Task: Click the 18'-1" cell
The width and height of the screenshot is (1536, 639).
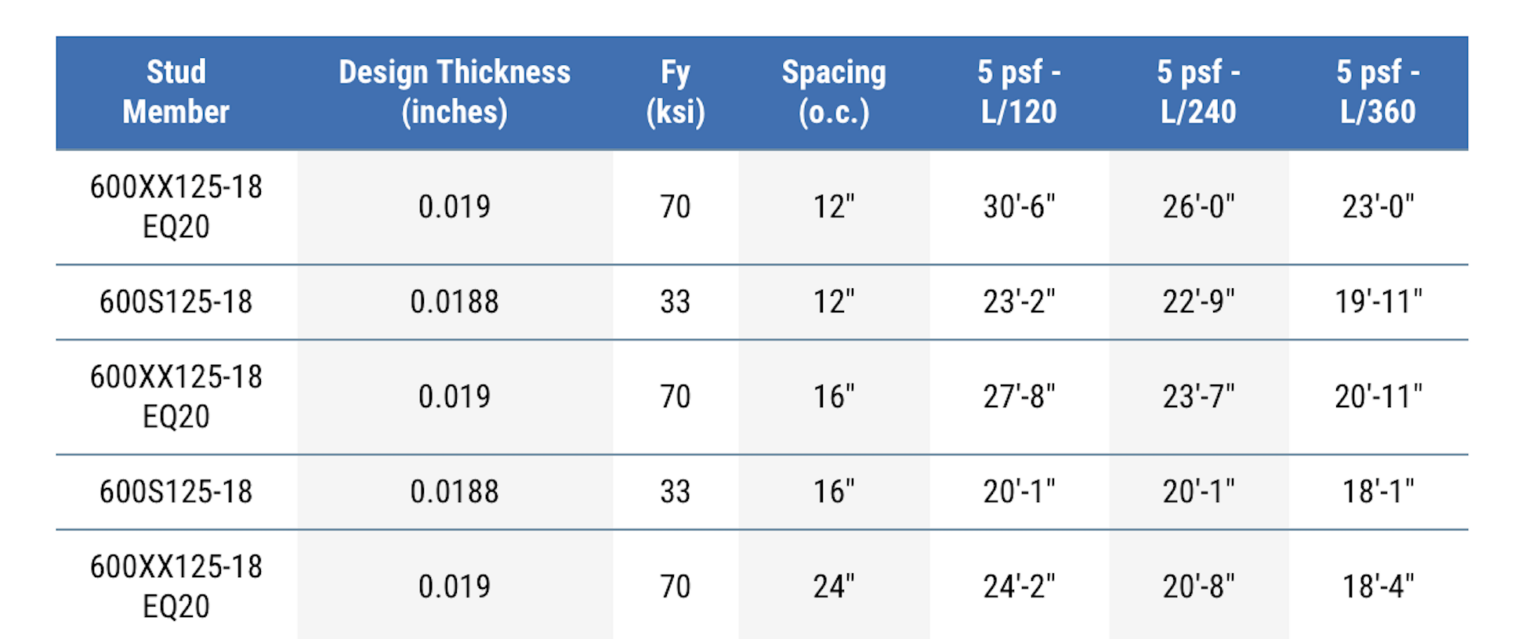Action: 1378,492
